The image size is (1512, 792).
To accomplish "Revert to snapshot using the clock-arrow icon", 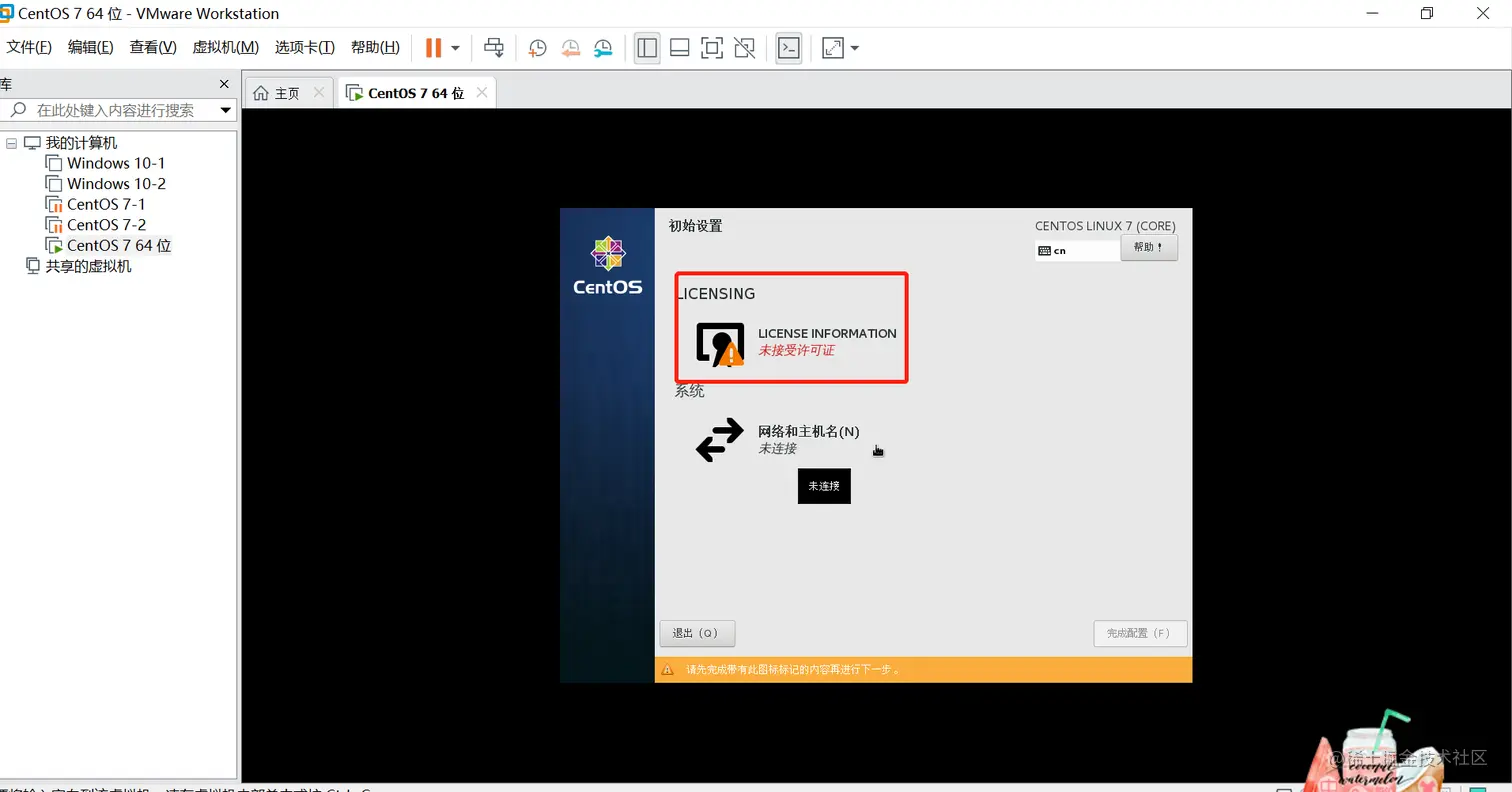I will tap(570, 48).
